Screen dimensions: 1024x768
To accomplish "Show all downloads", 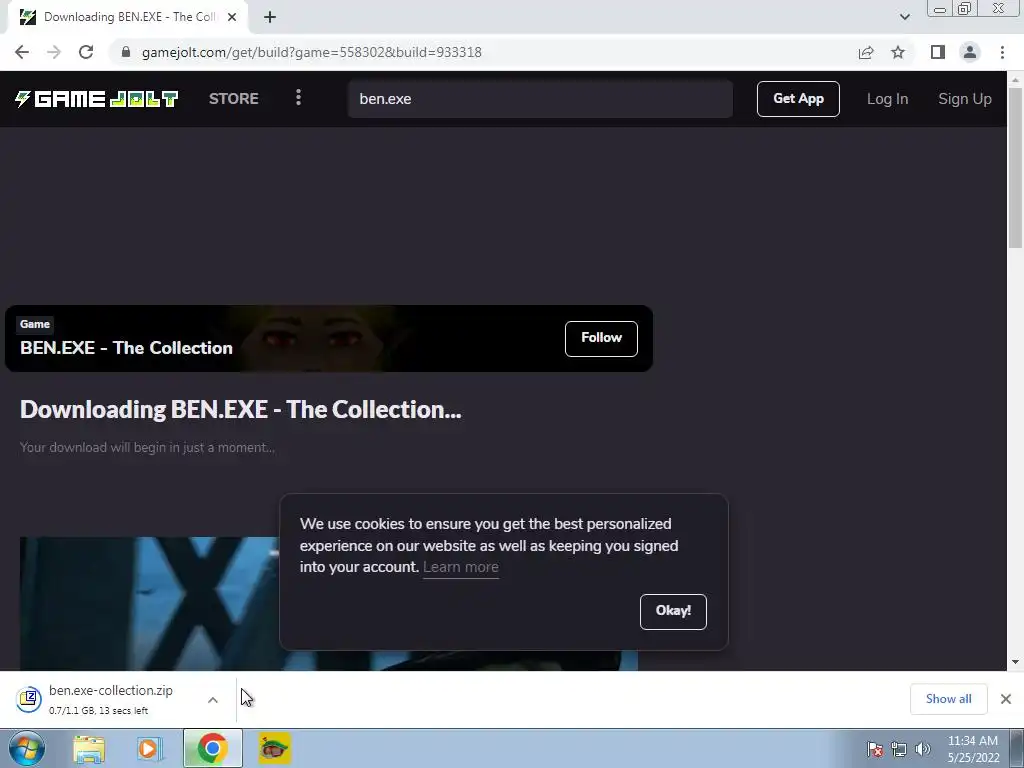I will point(948,699).
